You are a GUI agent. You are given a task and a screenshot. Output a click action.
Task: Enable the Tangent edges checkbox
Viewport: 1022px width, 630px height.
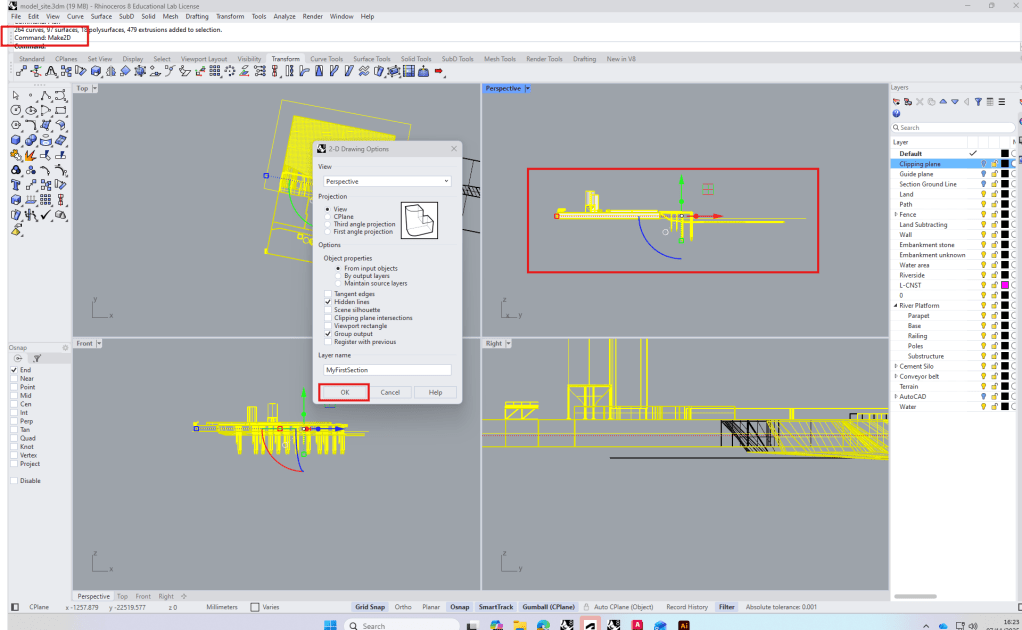point(327,294)
